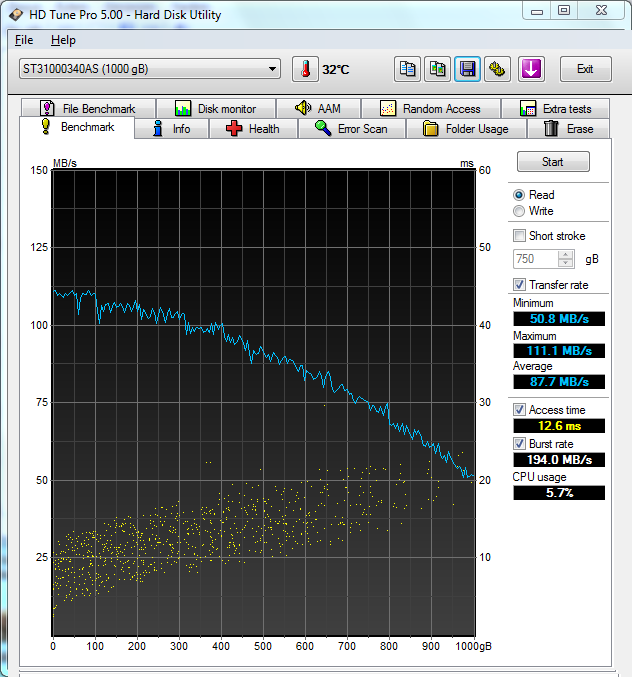Click the Exit button

click(585, 69)
